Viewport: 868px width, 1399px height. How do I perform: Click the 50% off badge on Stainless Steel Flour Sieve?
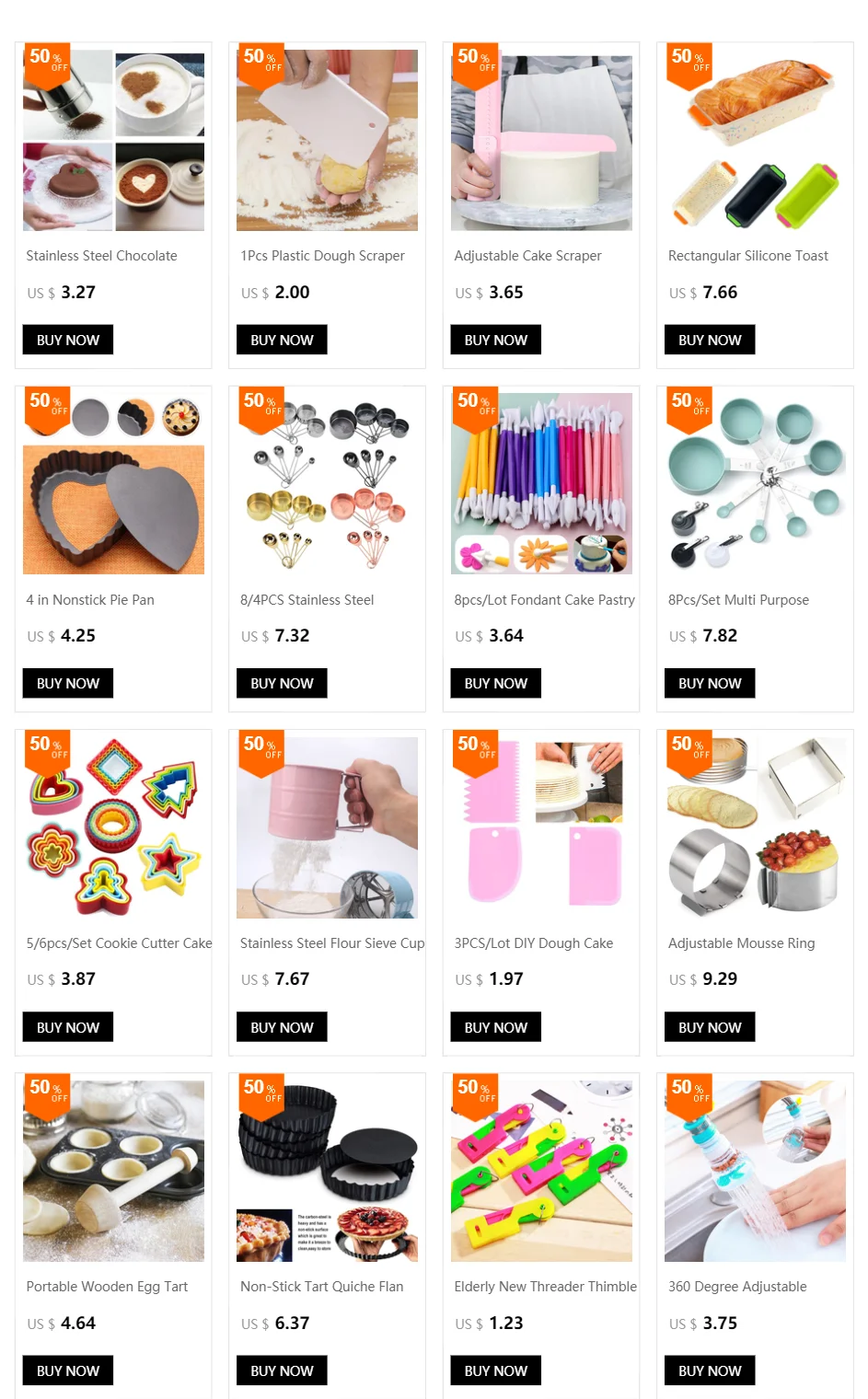point(261,752)
